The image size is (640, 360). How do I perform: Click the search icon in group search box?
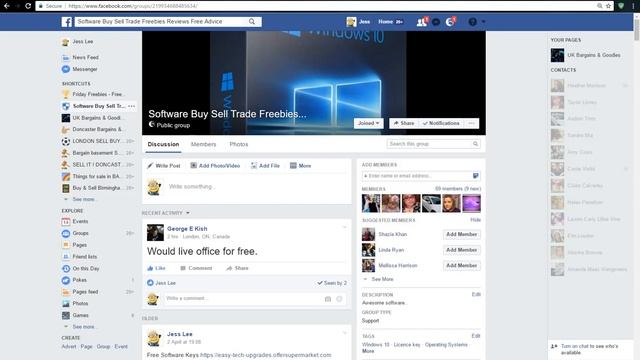pos(475,144)
